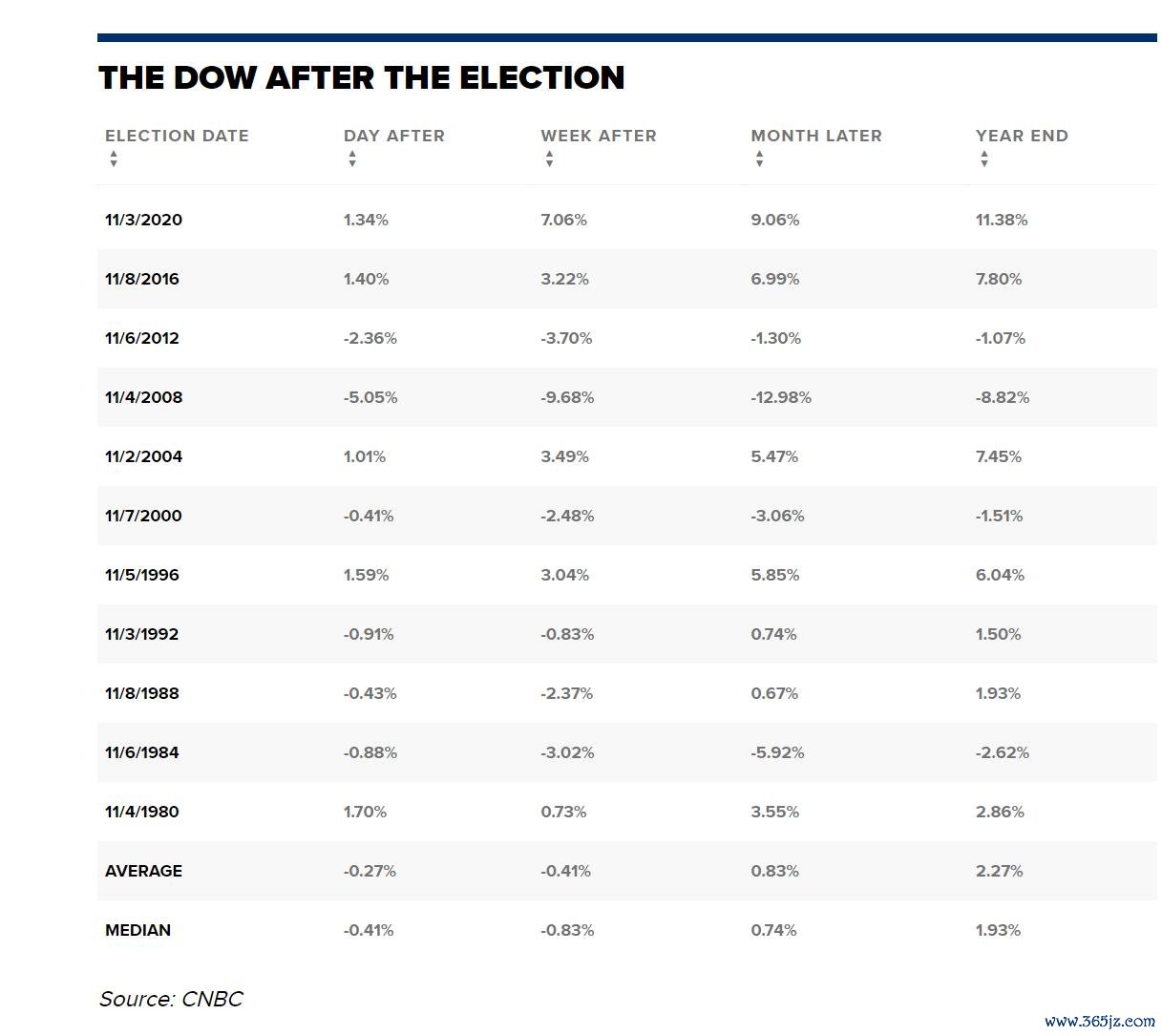Viewport: 1162px width, 1036px height.
Task: Select the 11.38% year end cell
Action: pyautogui.click(x=1002, y=220)
